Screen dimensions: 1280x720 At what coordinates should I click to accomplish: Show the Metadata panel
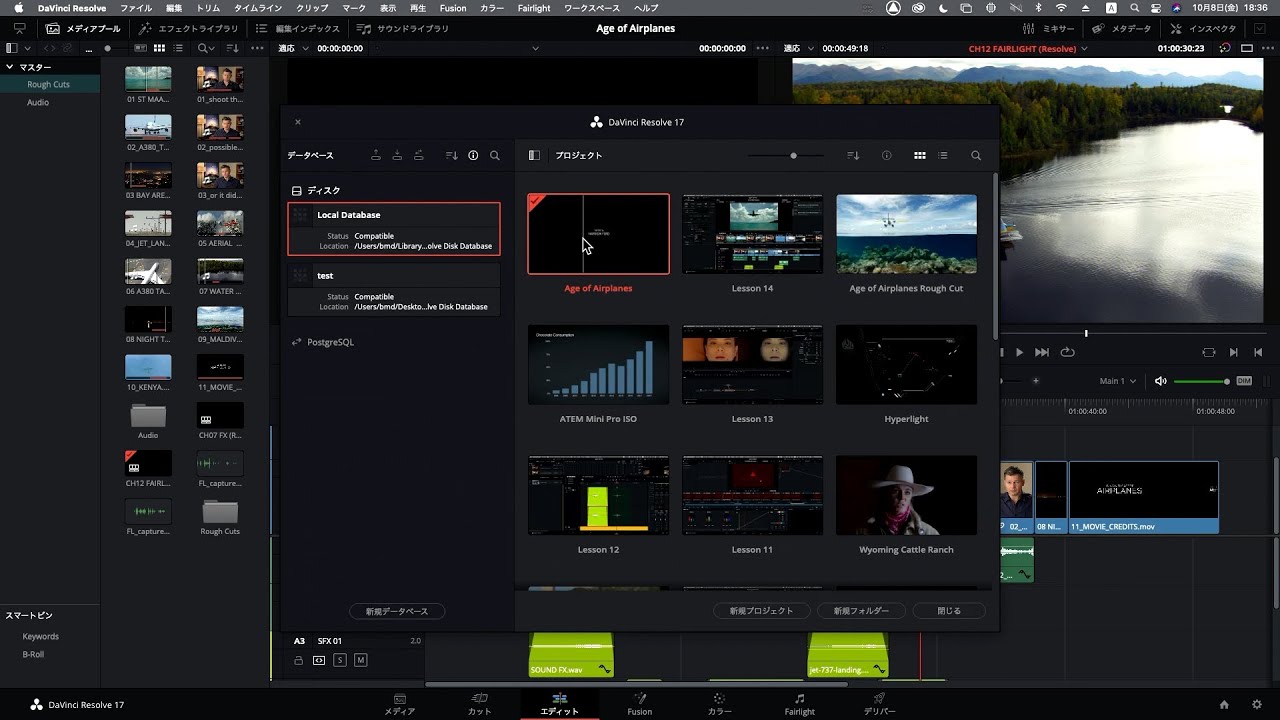pos(1124,28)
